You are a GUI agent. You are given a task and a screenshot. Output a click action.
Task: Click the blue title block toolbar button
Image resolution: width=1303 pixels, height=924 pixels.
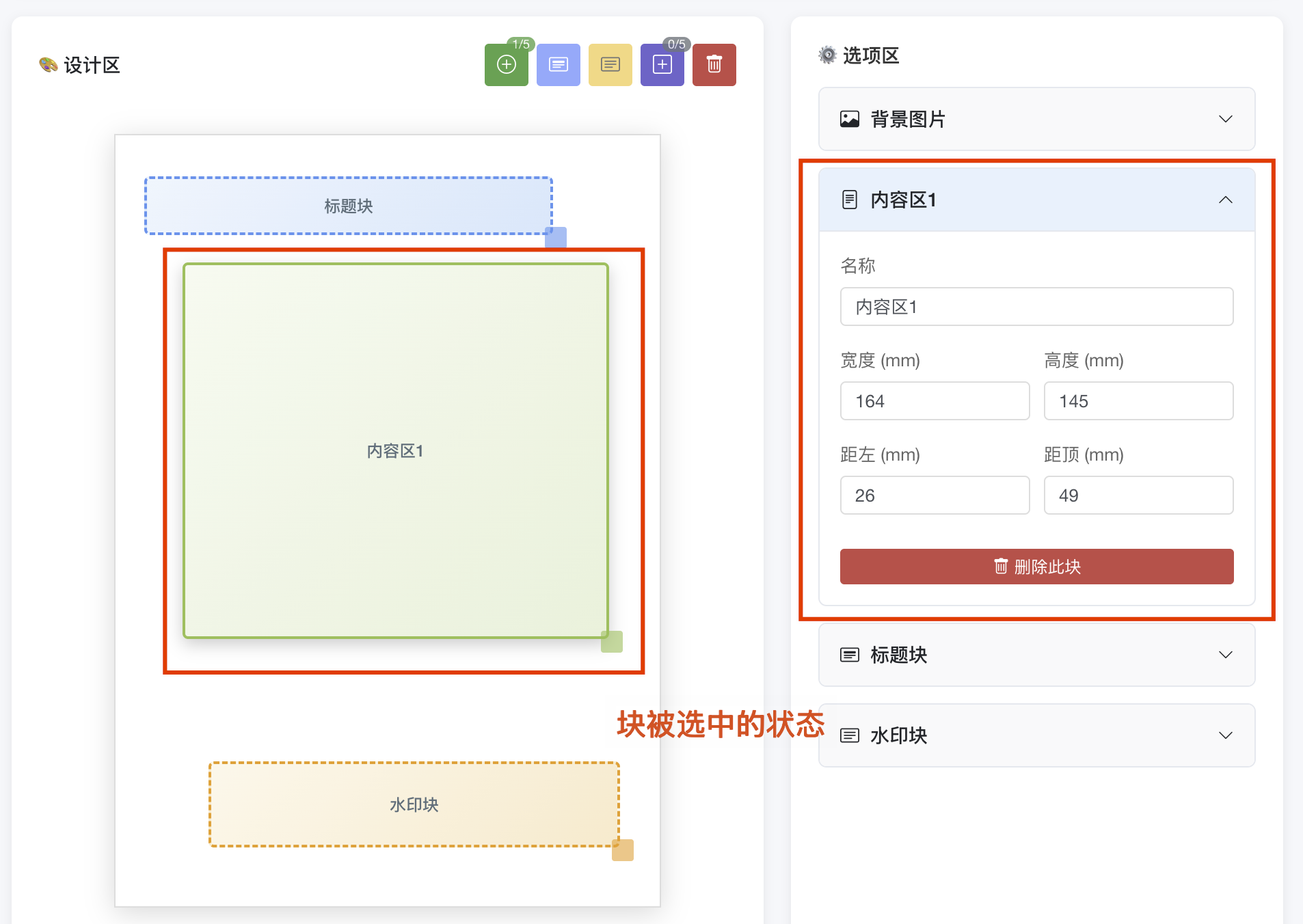(558, 65)
